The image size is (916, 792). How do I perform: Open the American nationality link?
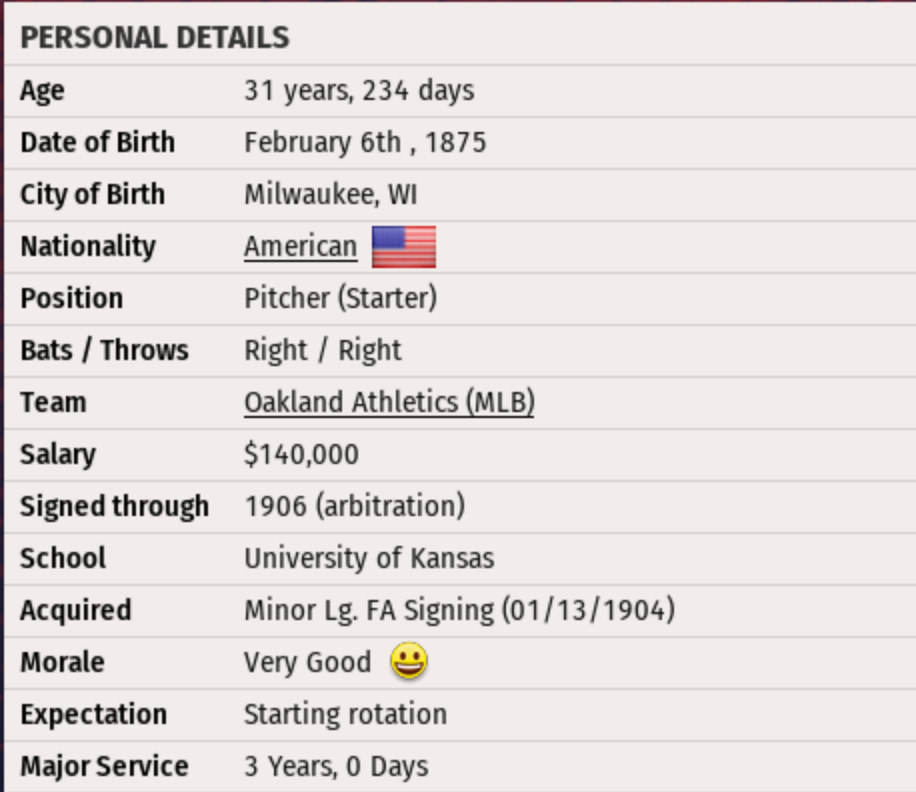300,246
